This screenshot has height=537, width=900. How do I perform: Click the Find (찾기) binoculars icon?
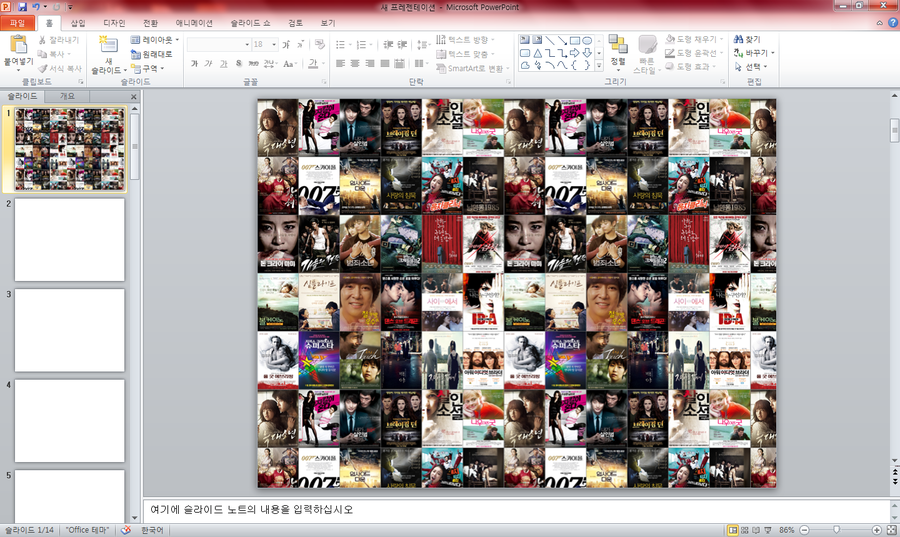(x=738, y=39)
